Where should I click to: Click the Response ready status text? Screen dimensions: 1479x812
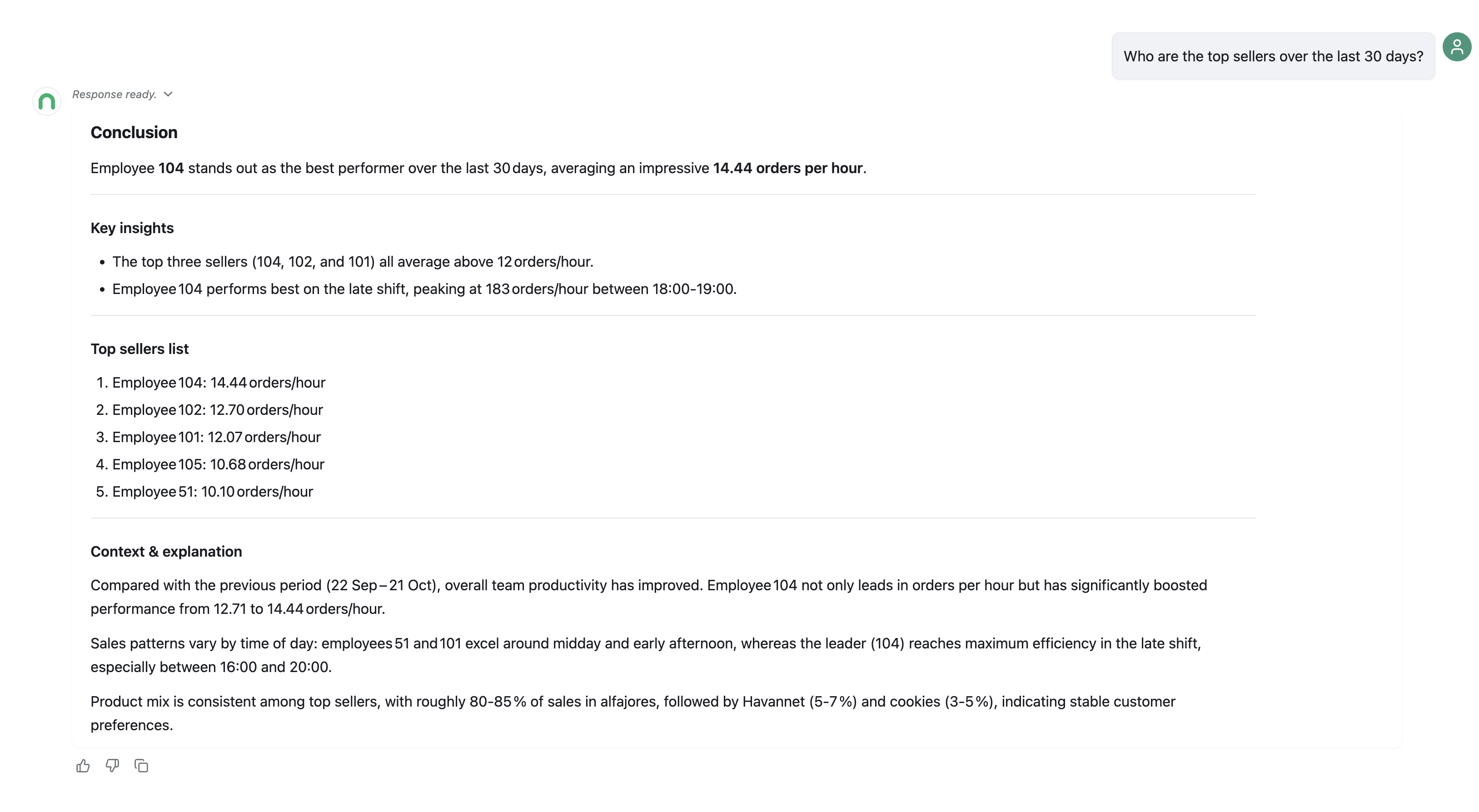(x=114, y=94)
